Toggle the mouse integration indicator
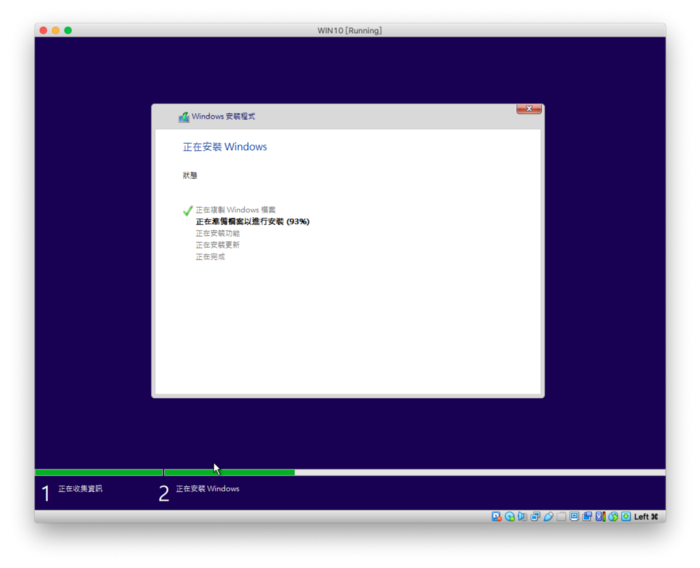The image size is (700, 568). pyautogui.click(x=613, y=516)
